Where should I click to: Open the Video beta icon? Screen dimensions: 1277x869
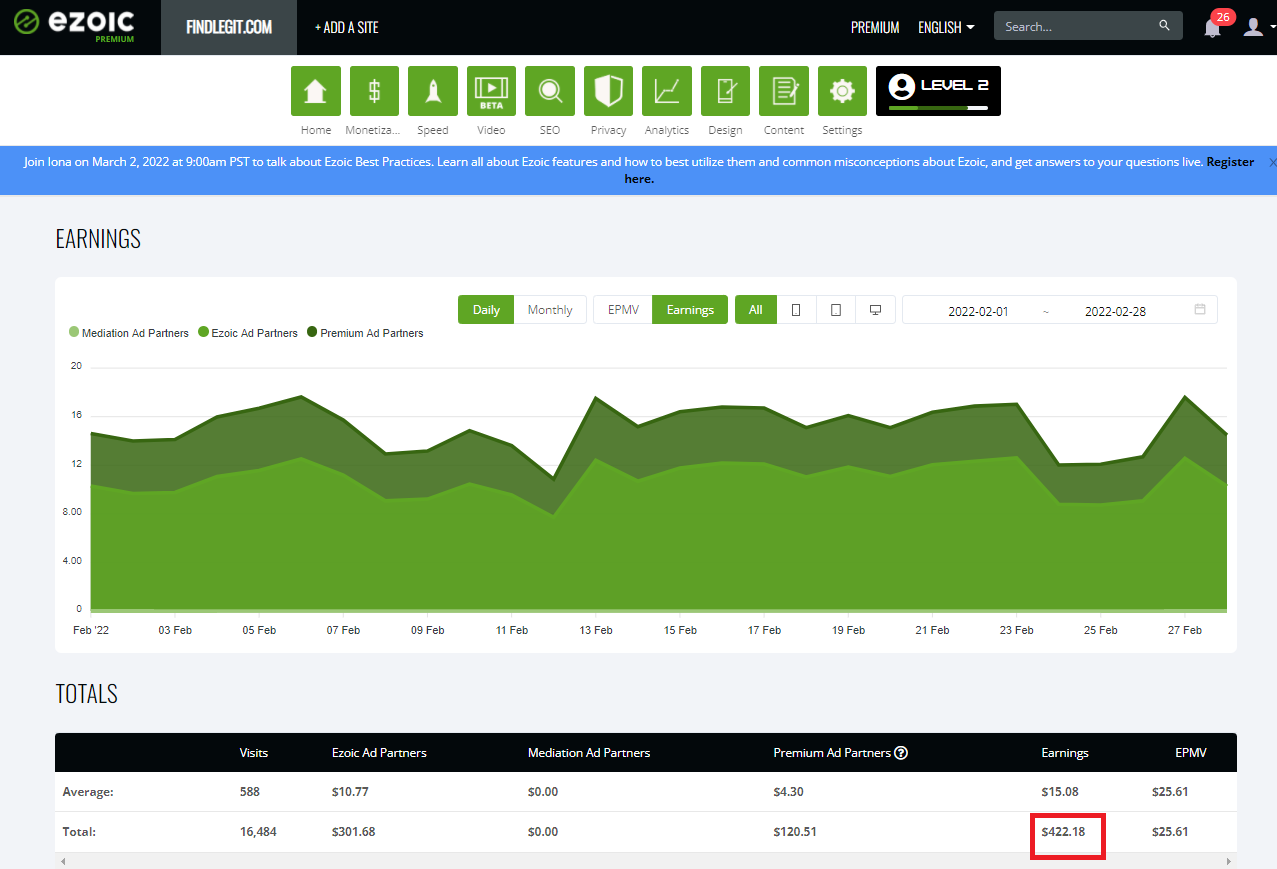pos(491,91)
